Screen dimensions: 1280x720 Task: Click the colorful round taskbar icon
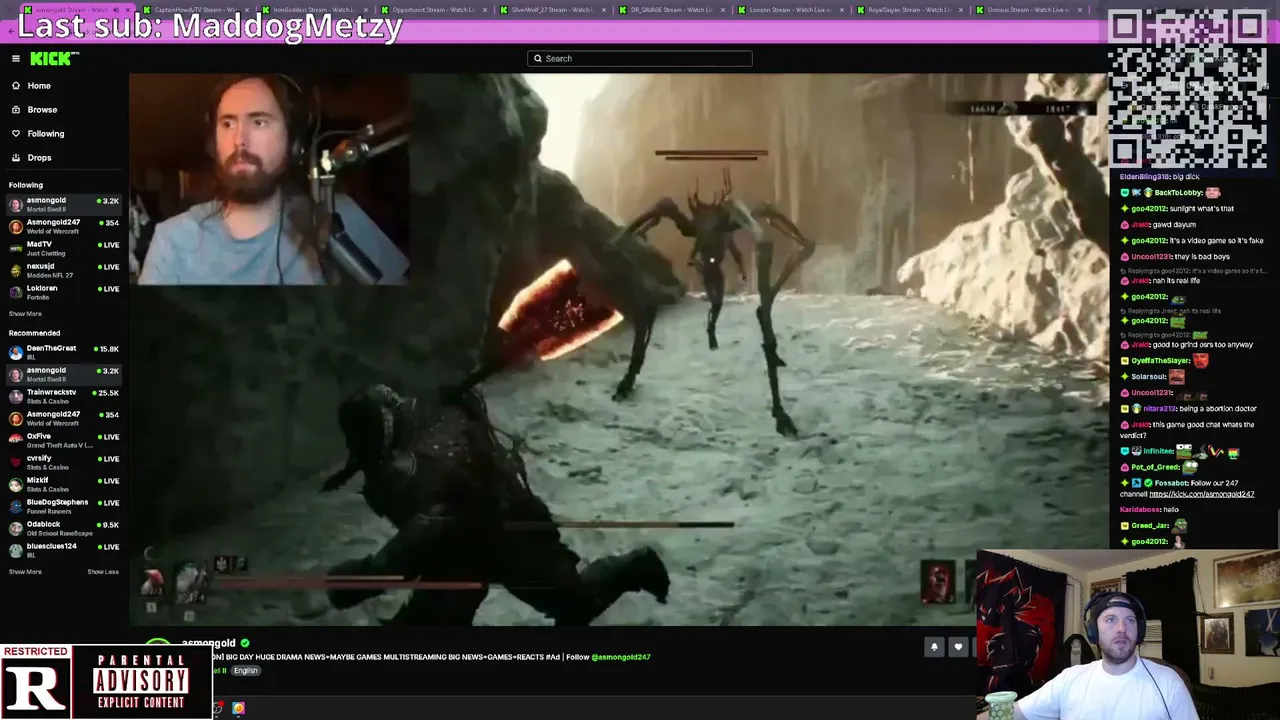238,708
